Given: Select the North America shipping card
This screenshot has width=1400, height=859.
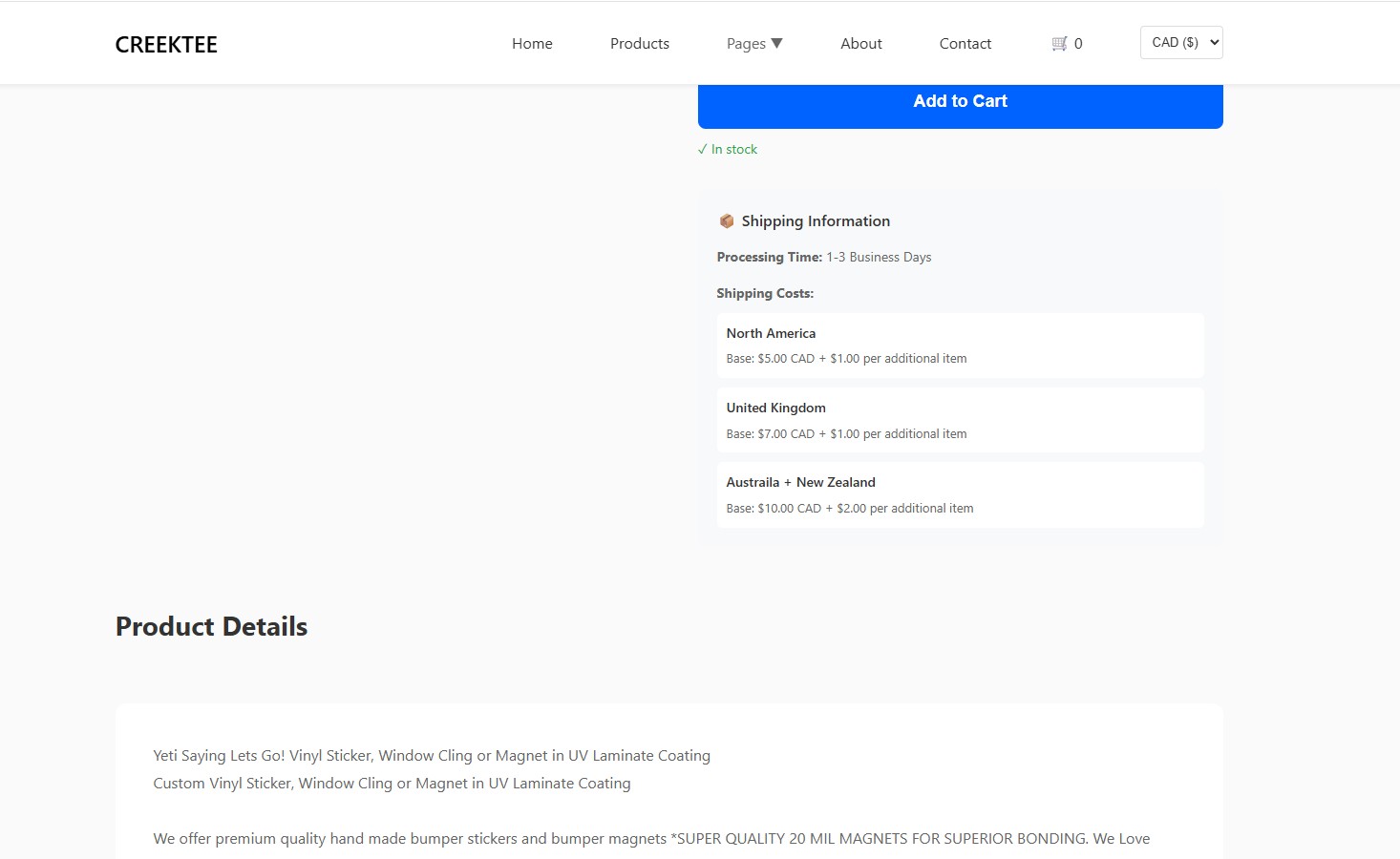Looking at the screenshot, I should [960, 346].
